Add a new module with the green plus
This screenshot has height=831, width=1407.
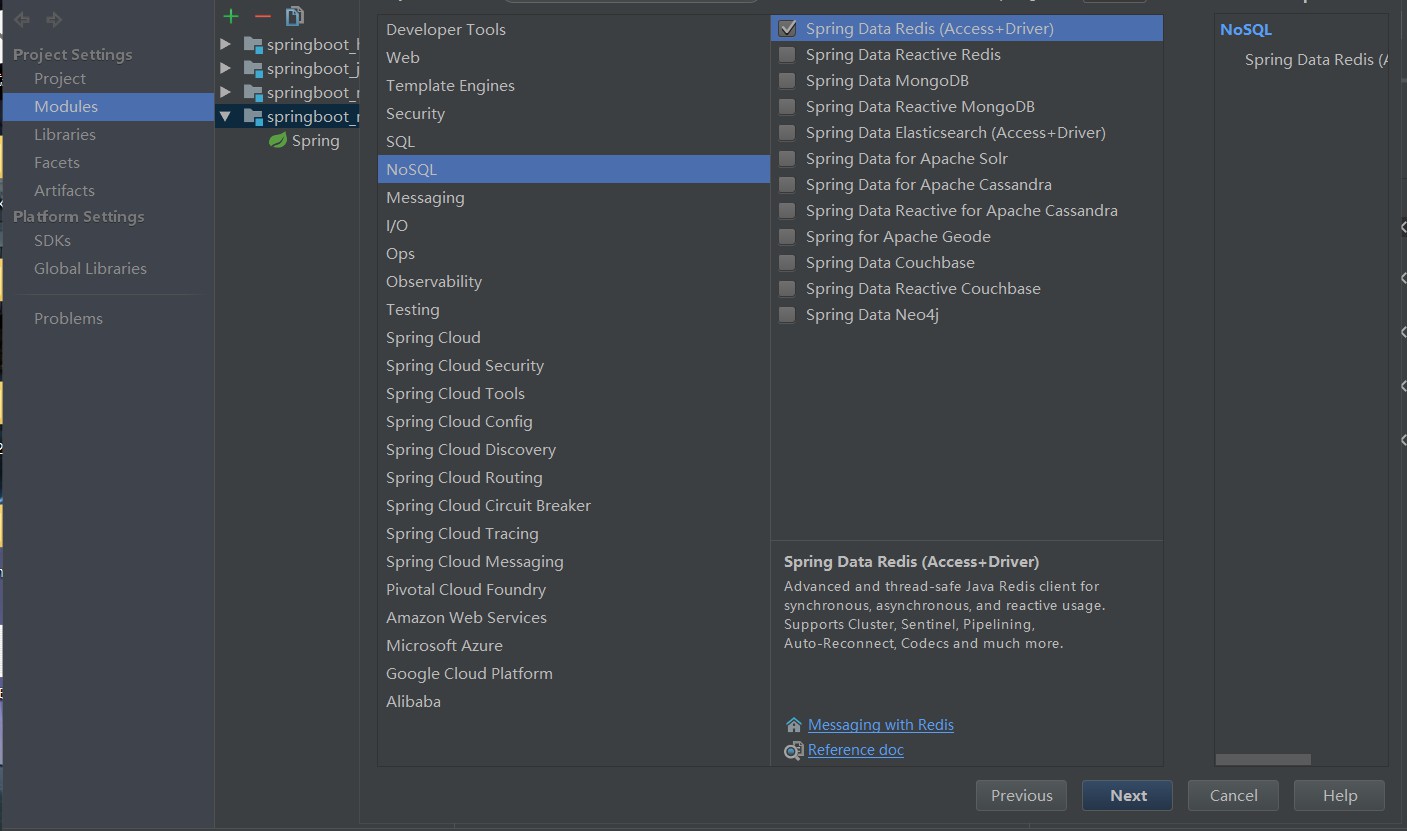(231, 16)
